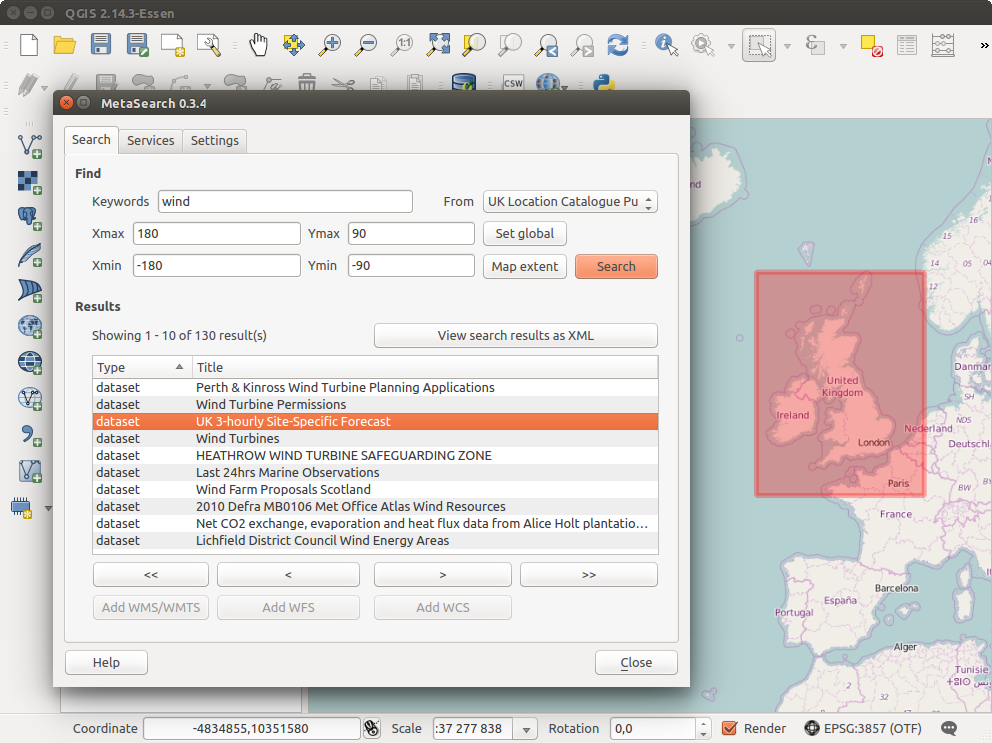Click View search results as XML

coord(515,336)
